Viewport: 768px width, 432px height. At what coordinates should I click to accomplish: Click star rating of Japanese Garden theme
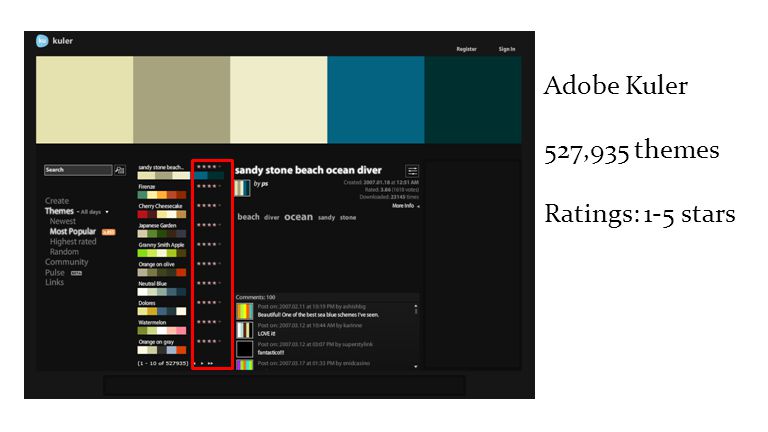point(209,225)
